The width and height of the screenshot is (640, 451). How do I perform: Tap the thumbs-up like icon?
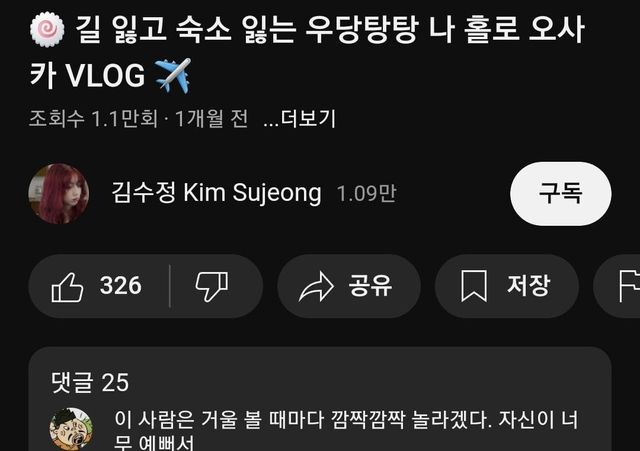point(67,287)
